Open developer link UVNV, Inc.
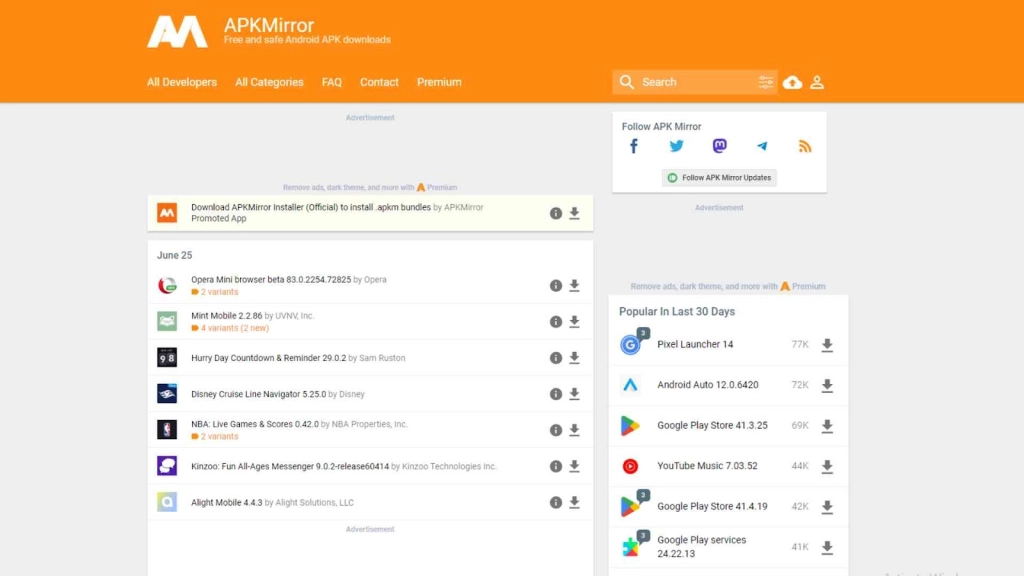The image size is (1024, 576). tap(295, 316)
